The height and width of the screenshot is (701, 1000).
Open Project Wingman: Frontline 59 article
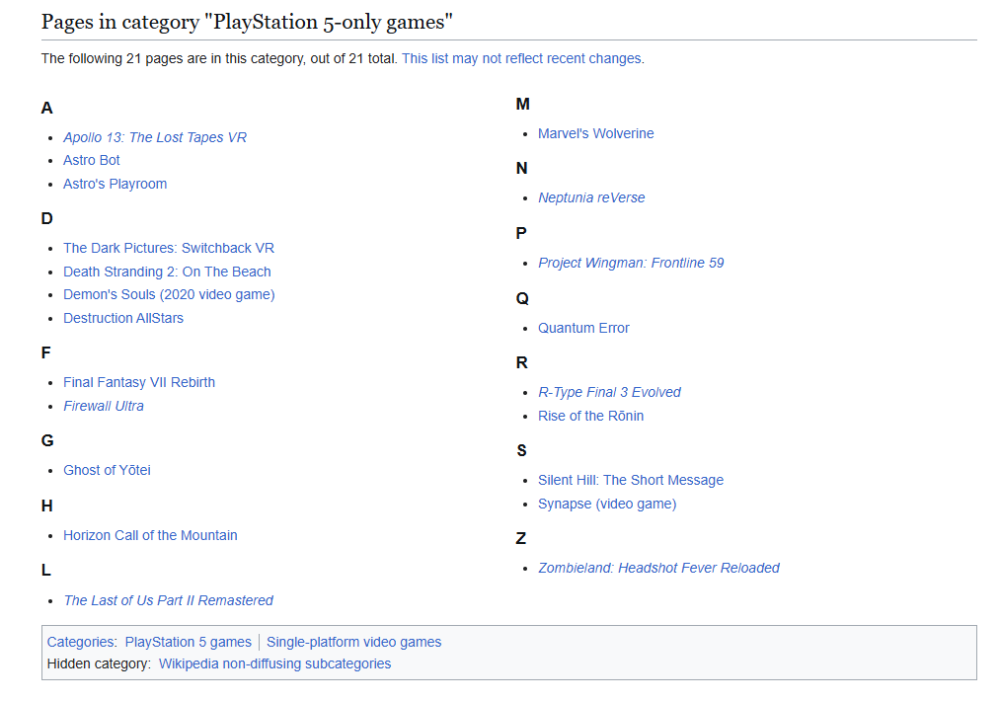click(x=631, y=262)
